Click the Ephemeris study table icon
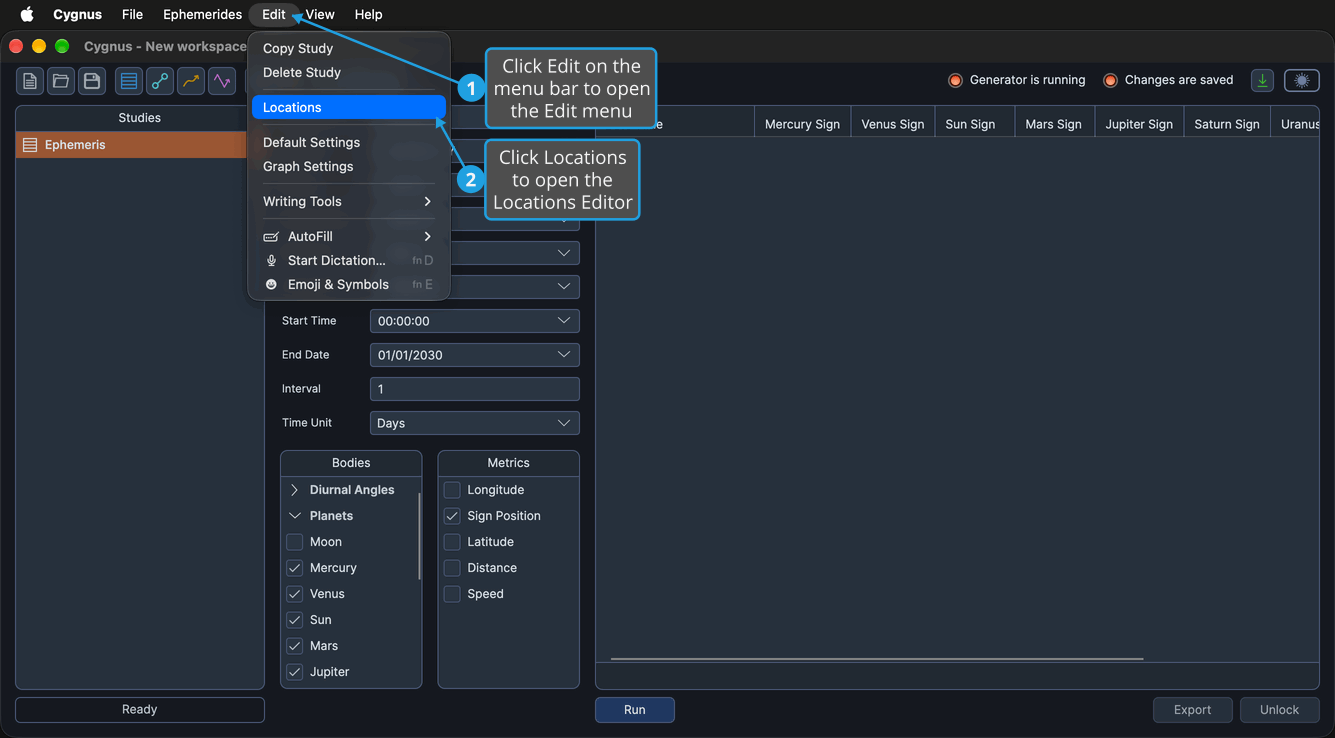This screenshot has height=738, width=1335. (x=30, y=145)
